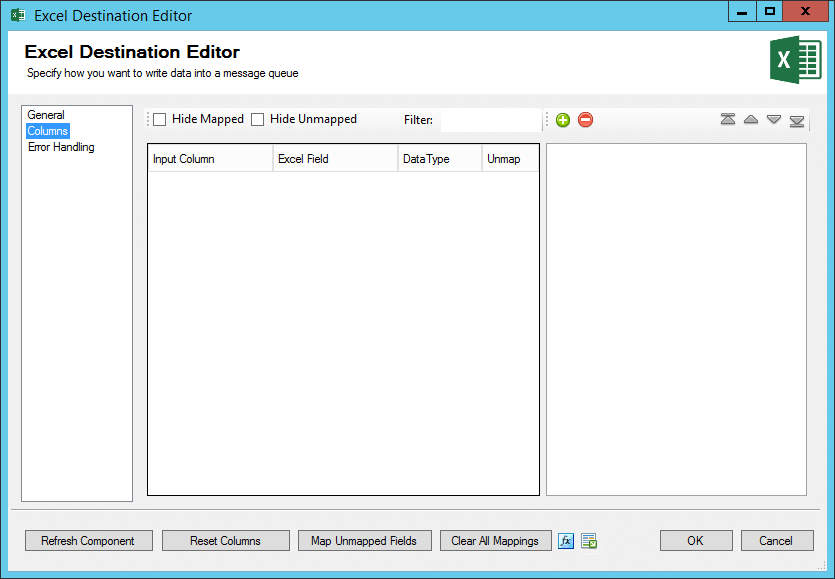Focus the Filter text field

(490, 120)
